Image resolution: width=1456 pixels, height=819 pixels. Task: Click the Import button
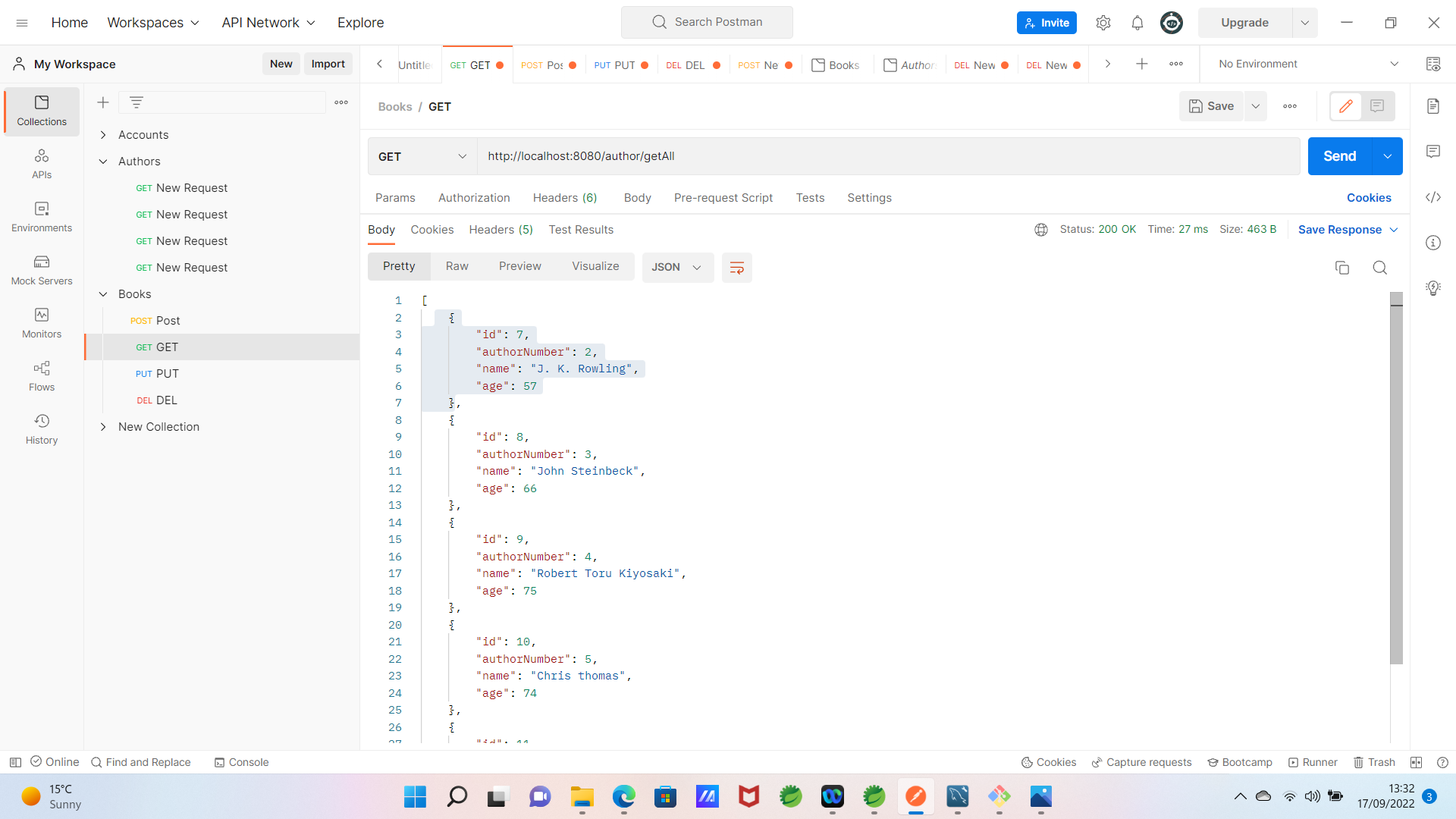(x=328, y=64)
